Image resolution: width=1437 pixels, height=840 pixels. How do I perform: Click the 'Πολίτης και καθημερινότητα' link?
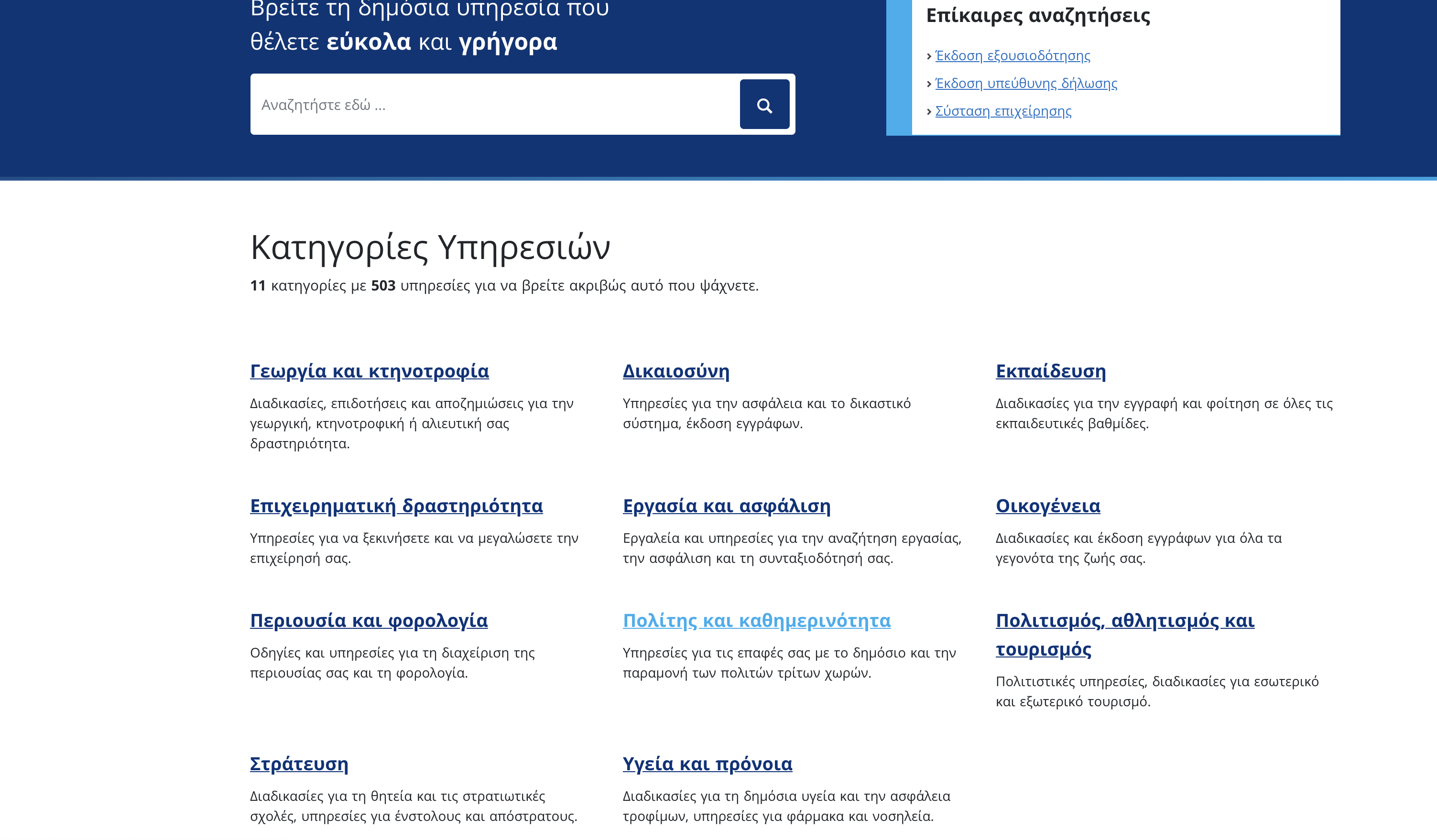pyautogui.click(x=756, y=621)
